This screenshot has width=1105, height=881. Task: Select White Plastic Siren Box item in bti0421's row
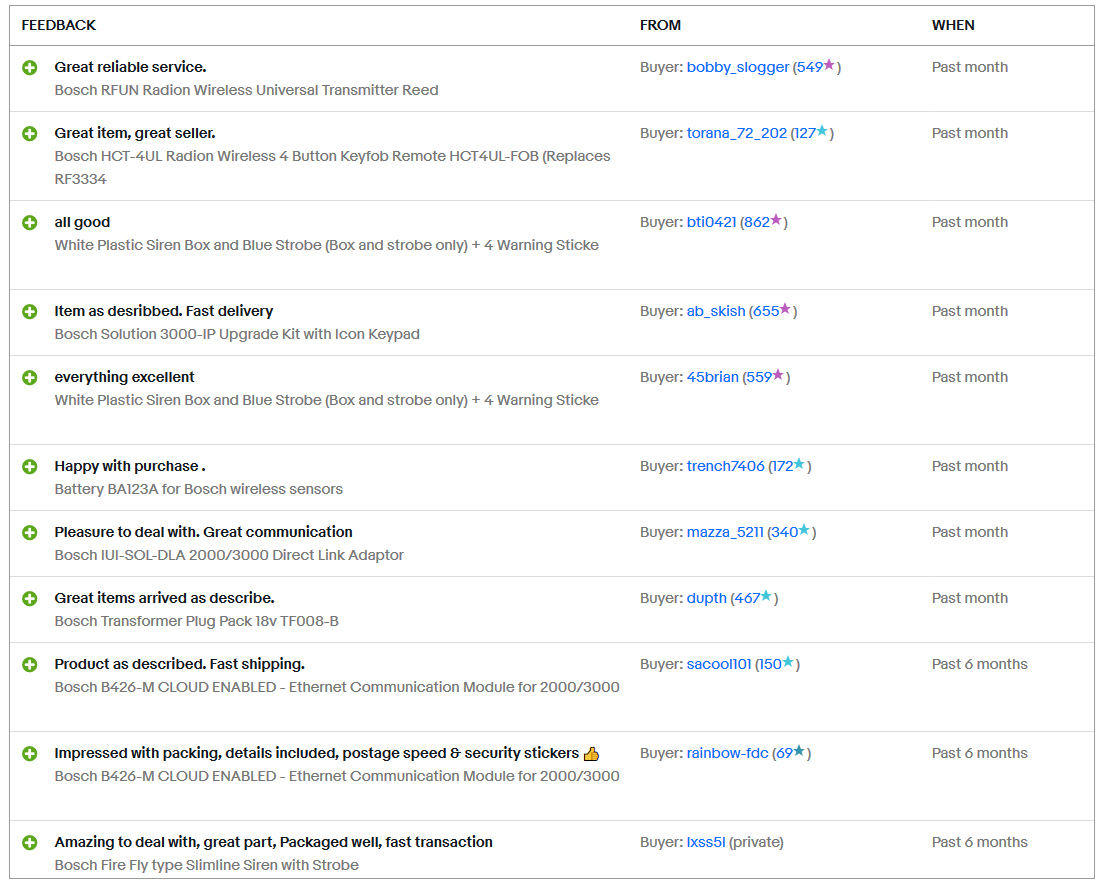(327, 245)
